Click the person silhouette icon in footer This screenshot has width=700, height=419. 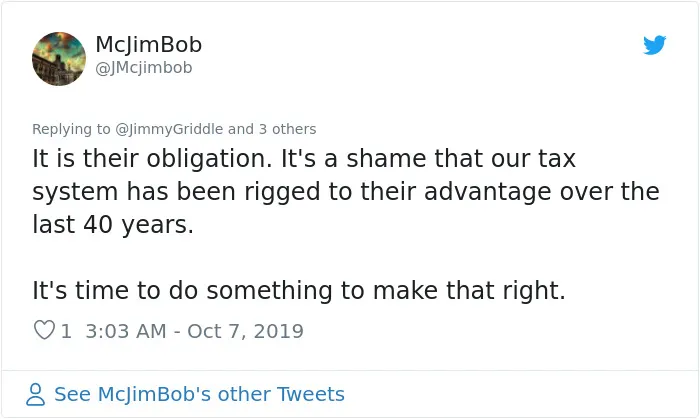click(35, 394)
